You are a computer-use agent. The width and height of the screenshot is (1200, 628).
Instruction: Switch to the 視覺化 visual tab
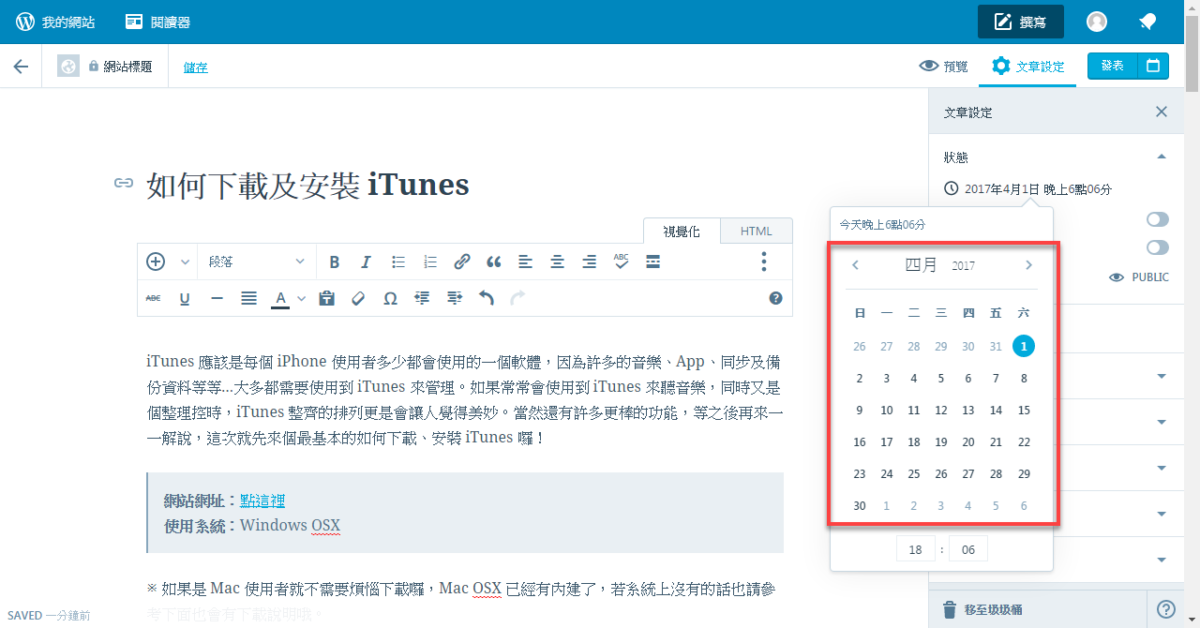681,231
